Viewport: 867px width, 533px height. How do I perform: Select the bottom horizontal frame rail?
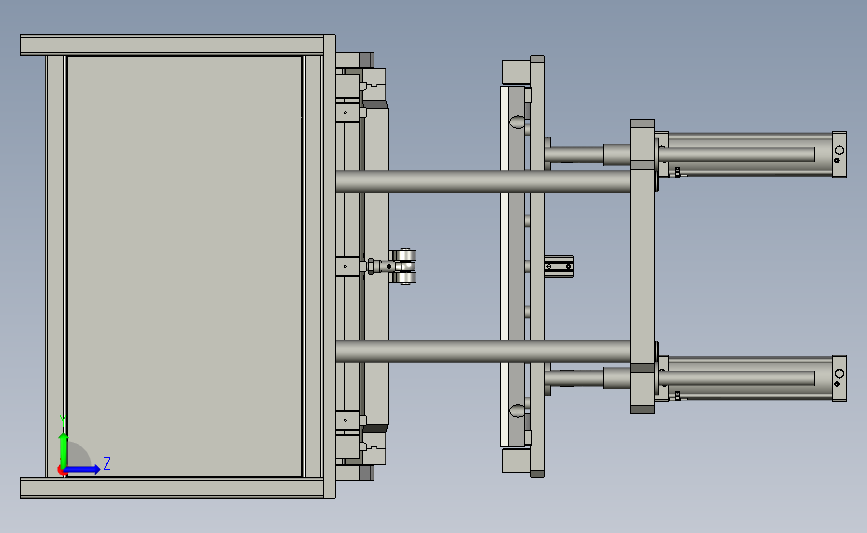point(172,488)
